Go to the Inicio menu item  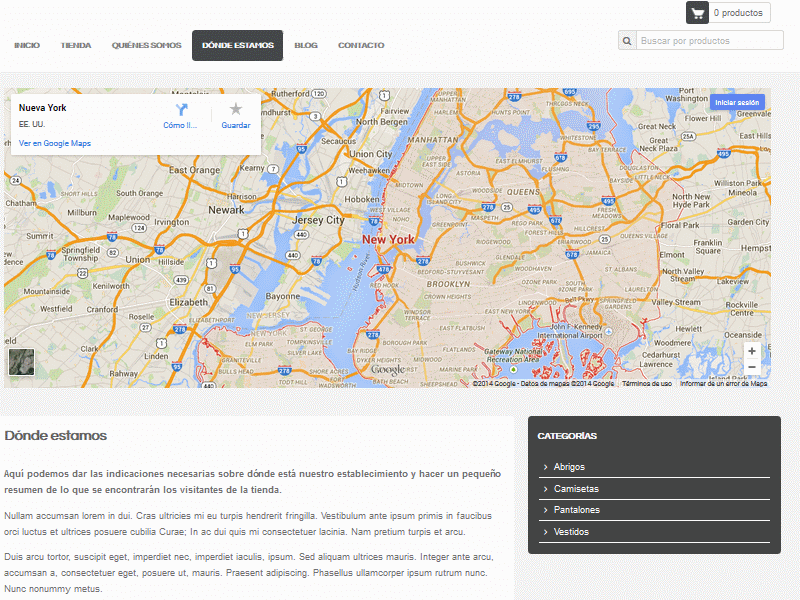pos(27,45)
